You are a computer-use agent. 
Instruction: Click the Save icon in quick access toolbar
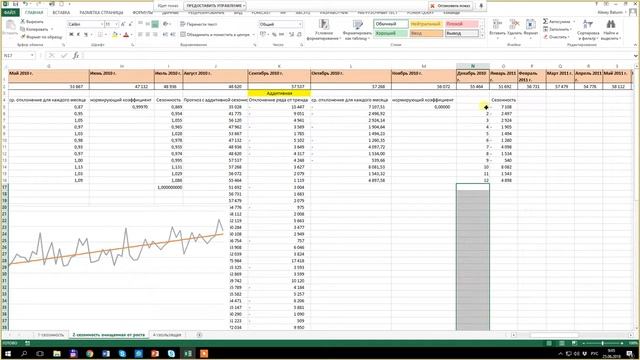(16, 4)
